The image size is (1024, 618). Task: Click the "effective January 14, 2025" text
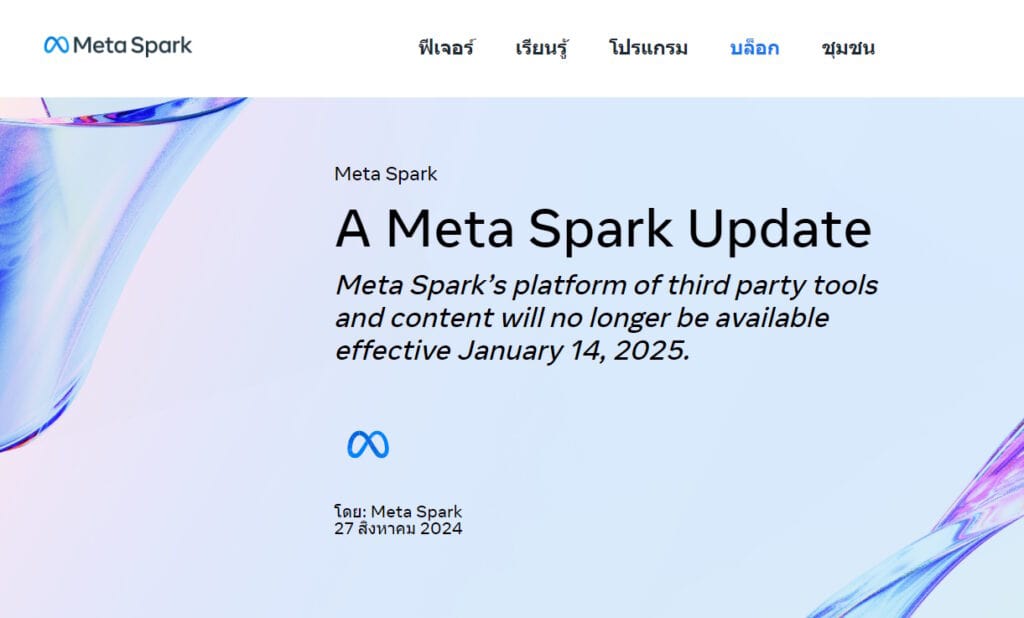click(x=512, y=351)
